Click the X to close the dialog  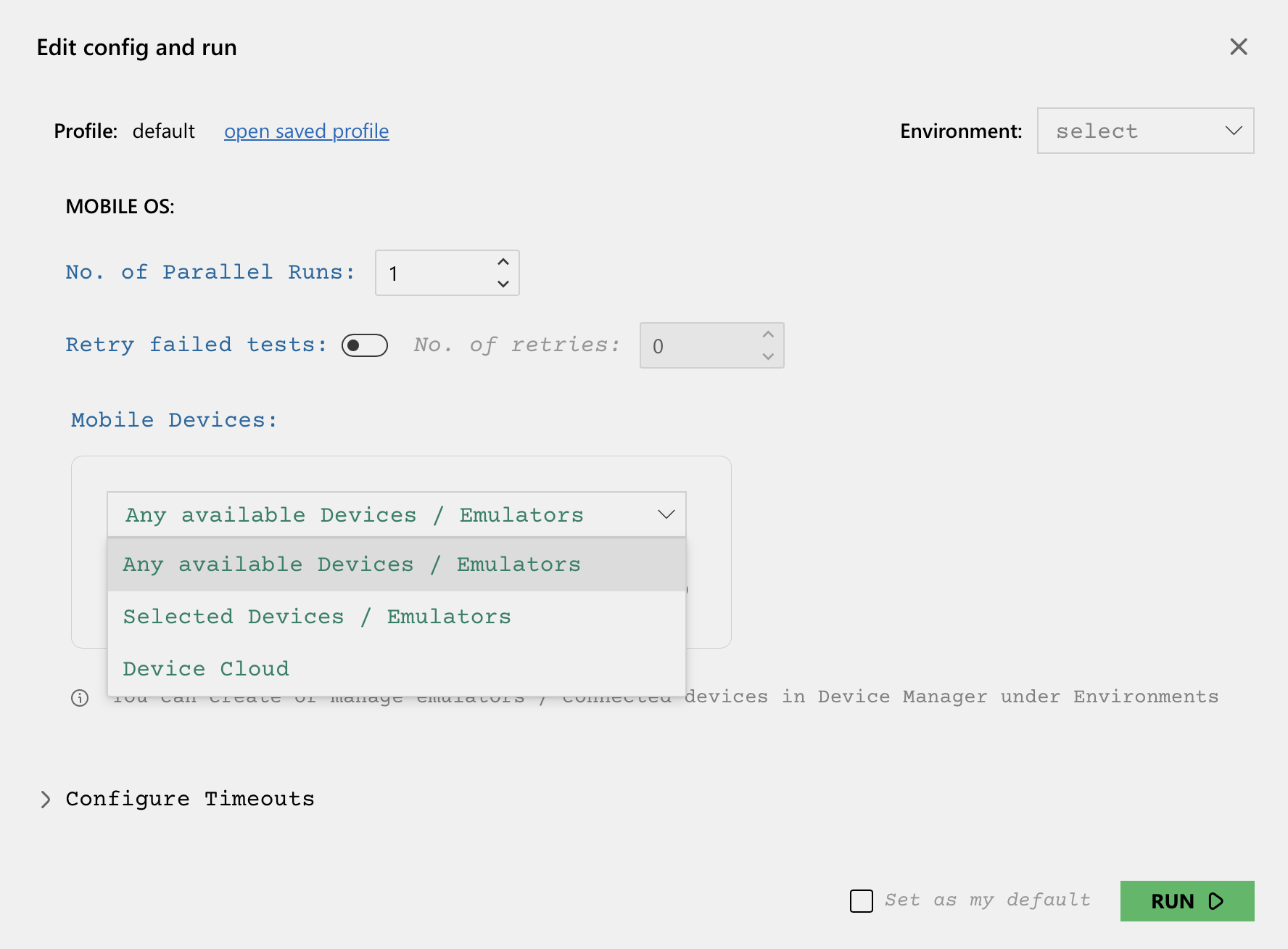[1239, 47]
